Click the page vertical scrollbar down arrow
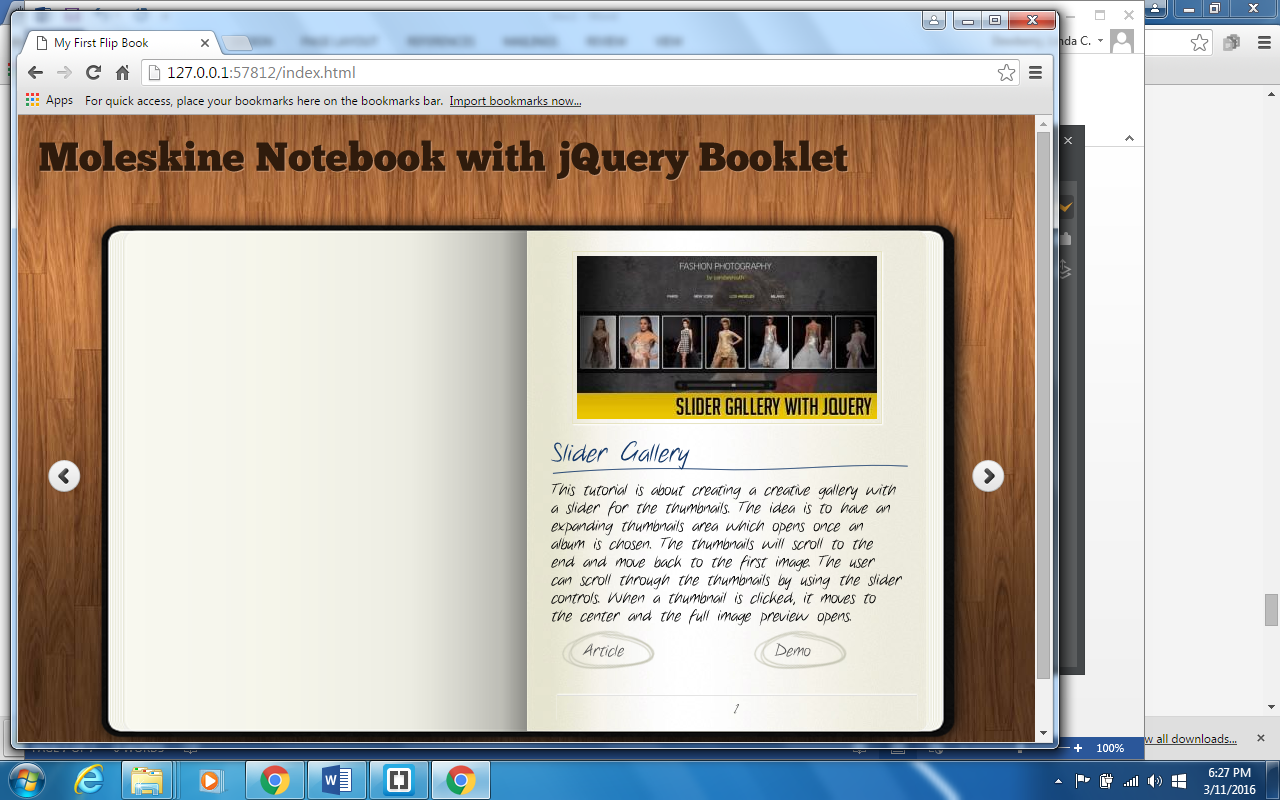The width and height of the screenshot is (1280, 800). [x=1043, y=733]
